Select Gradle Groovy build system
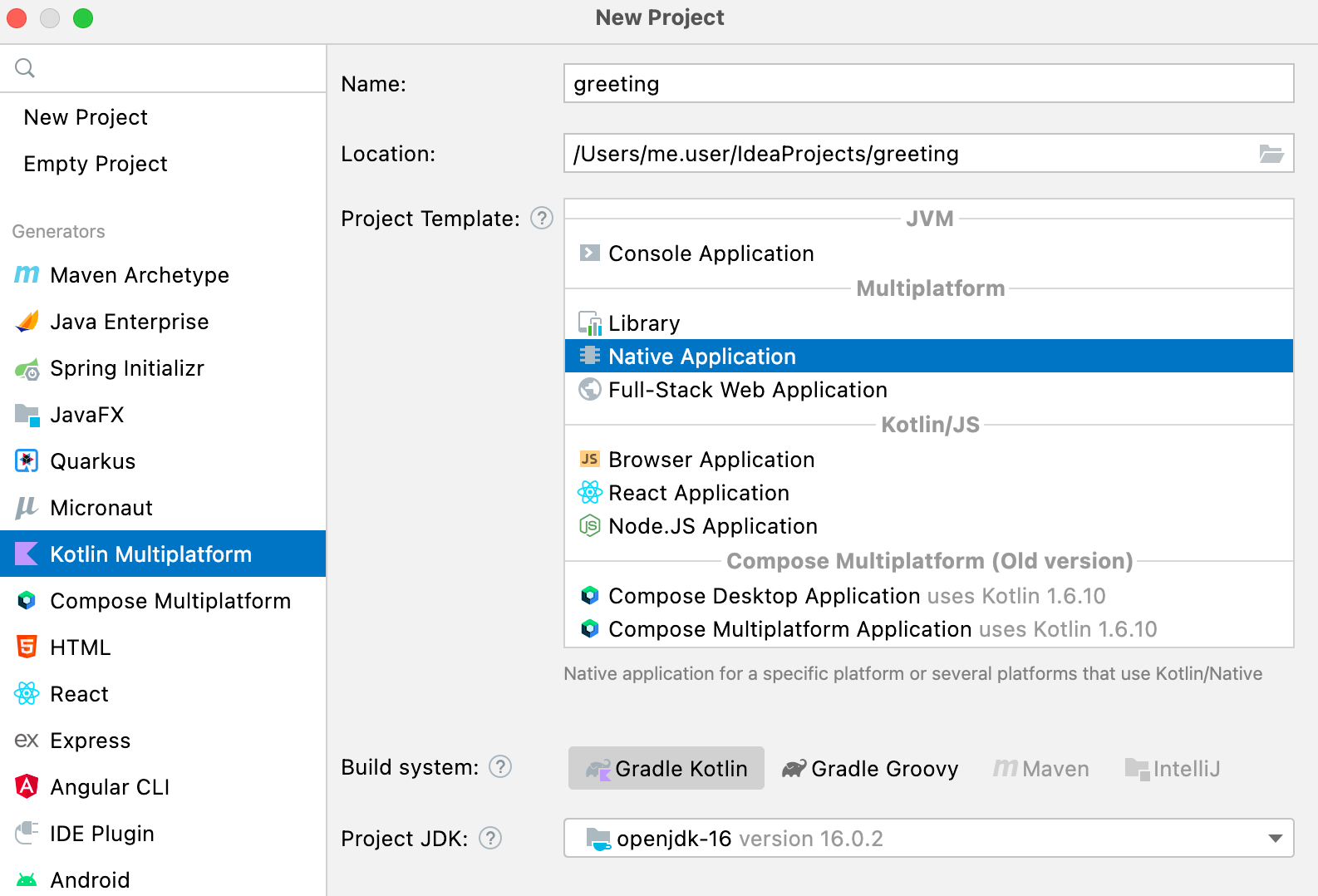1318x896 pixels. coord(870,768)
